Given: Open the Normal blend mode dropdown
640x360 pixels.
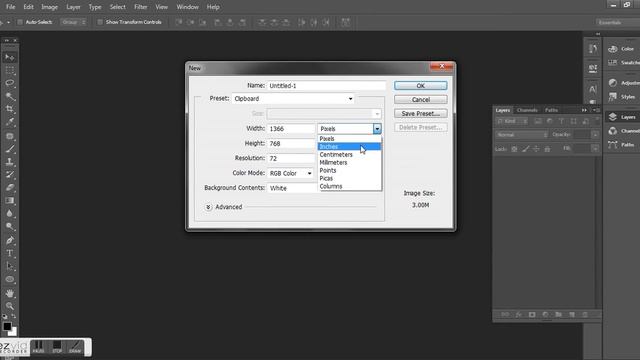Looking at the screenshot, I should point(522,135).
